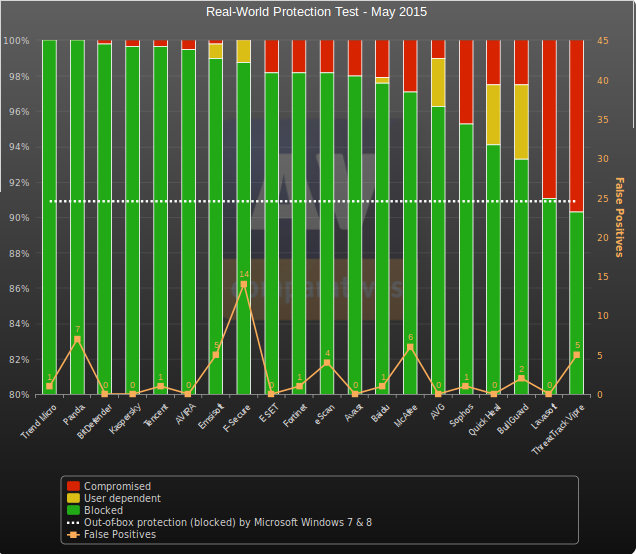Click the Fortinet x-axis label
Viewport: 636px width, 554px height.
(295, 415)
